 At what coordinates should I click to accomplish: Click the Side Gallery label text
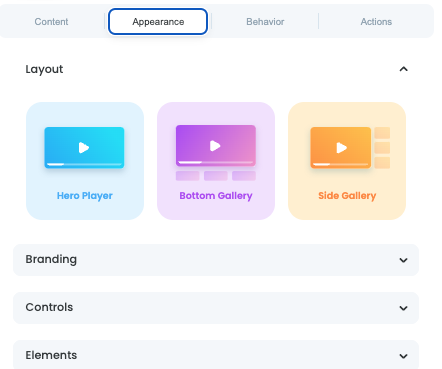pos(347,196)
